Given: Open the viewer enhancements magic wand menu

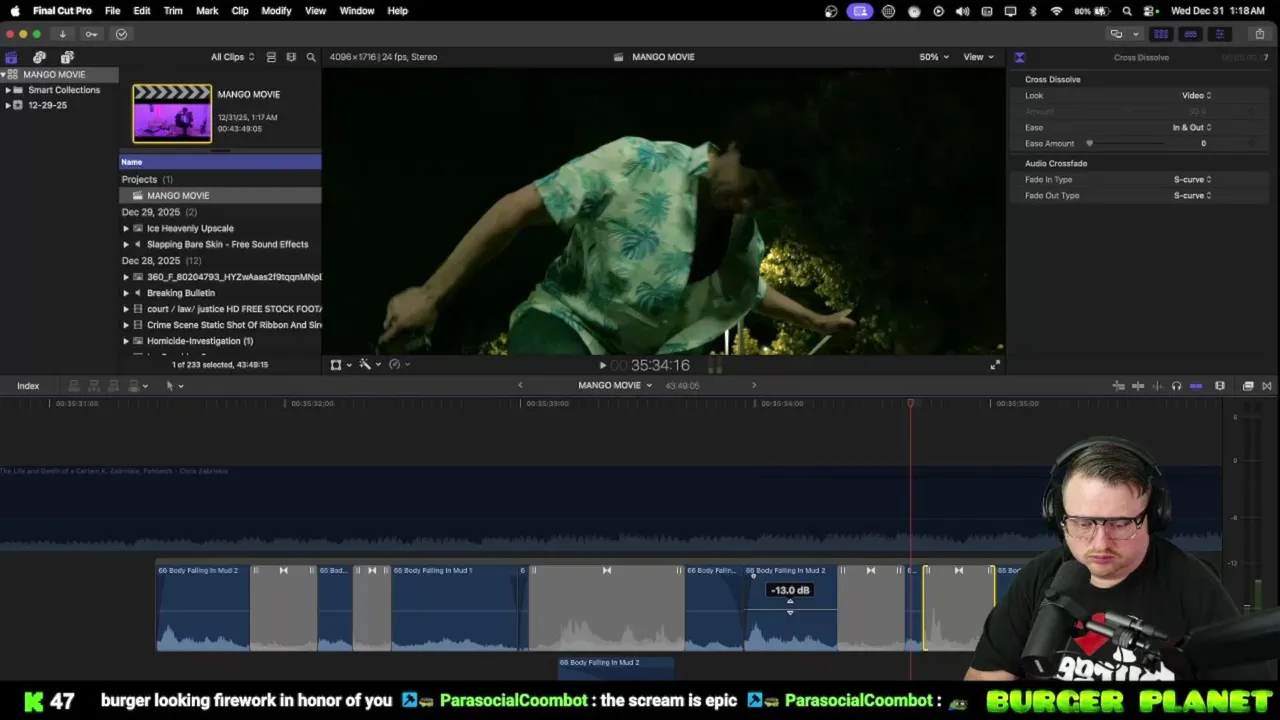Looking at the screenshot, I should coord(369,365).
